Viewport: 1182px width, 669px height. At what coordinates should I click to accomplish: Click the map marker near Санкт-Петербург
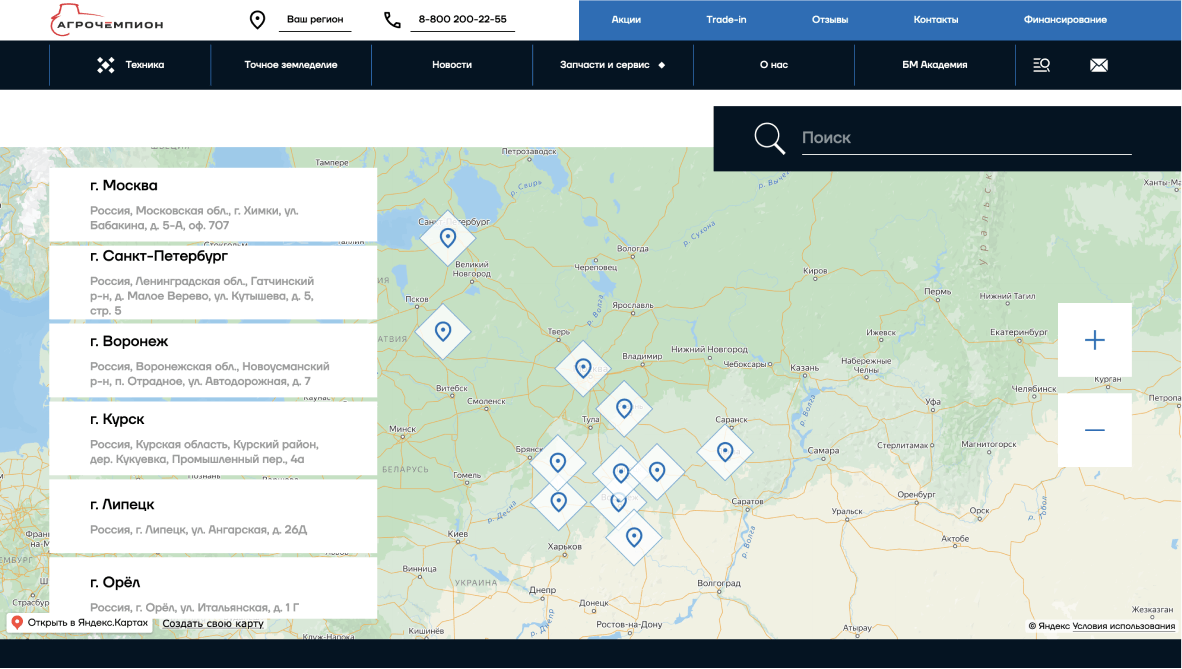448,238
